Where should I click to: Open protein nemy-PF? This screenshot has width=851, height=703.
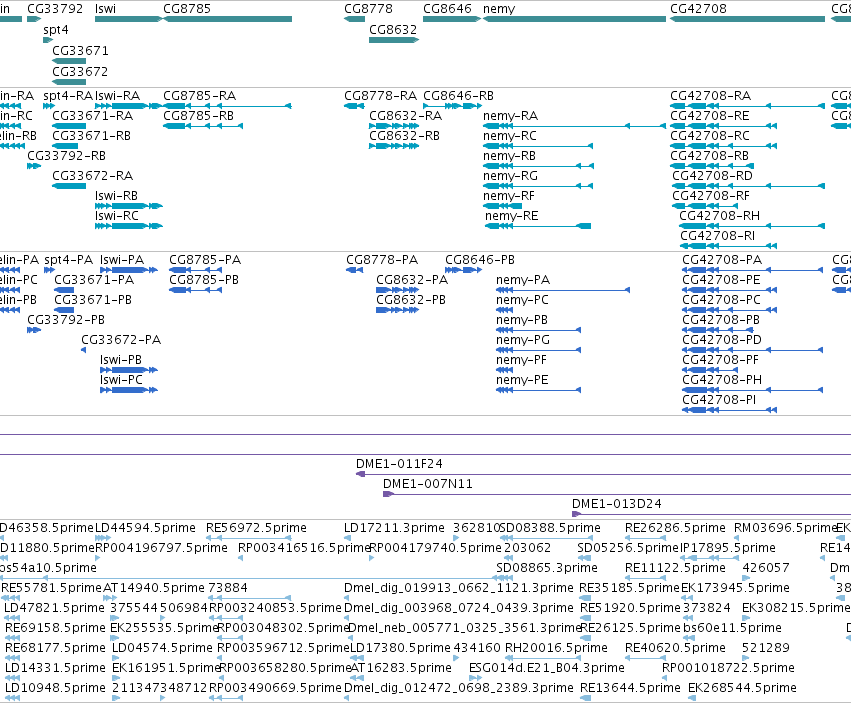pyautogui.click(x=505, y=370)
